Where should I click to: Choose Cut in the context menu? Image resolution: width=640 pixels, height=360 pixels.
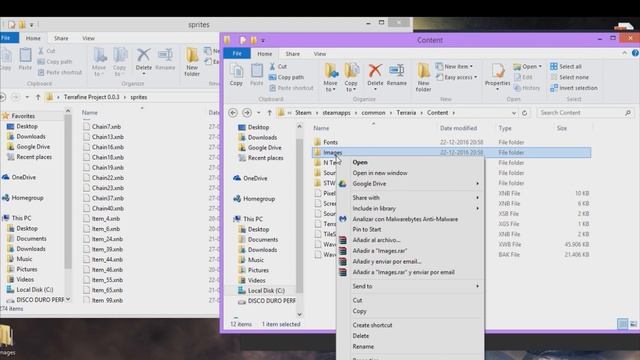click(x=357, y=300)
